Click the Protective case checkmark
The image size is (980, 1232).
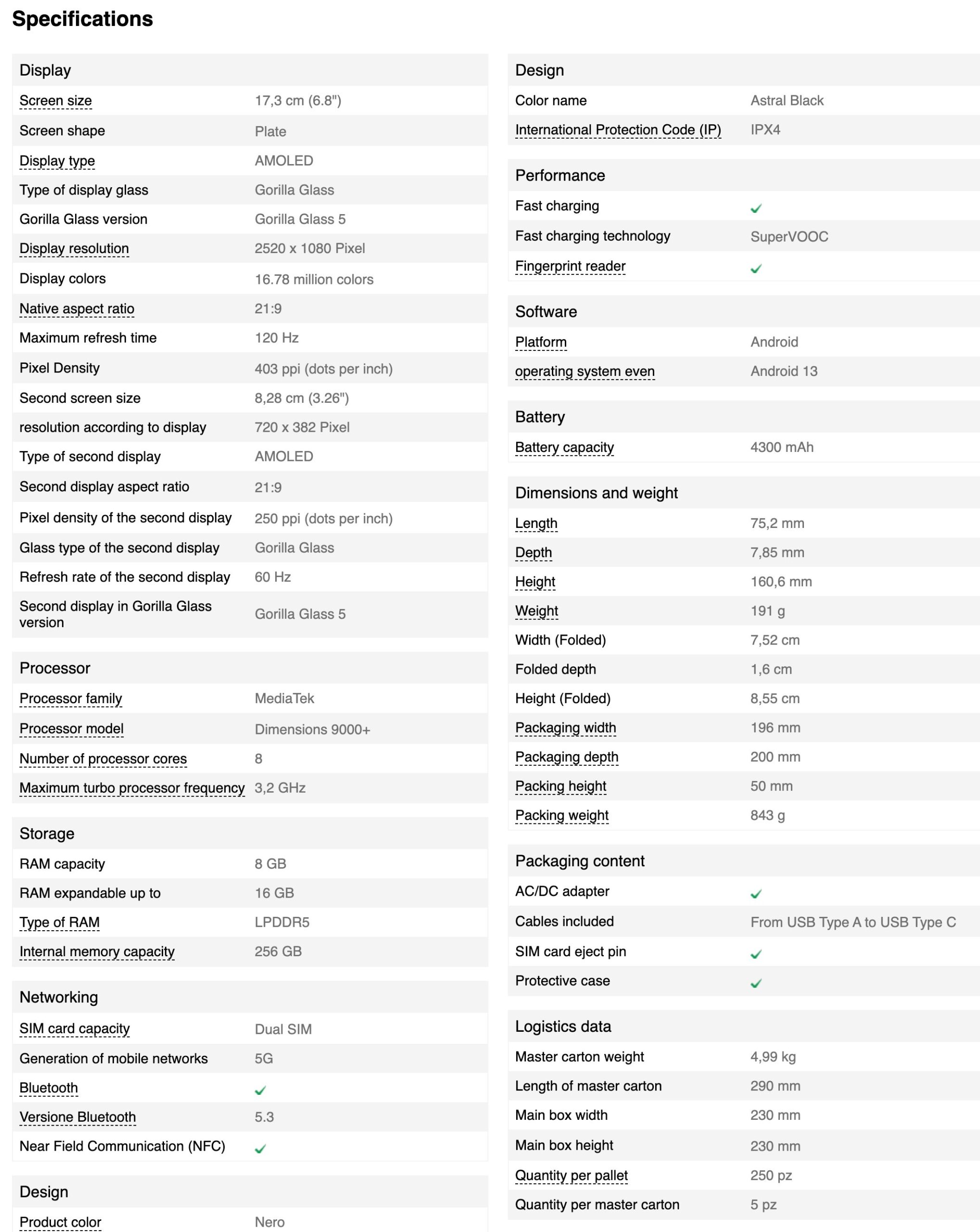755,983
